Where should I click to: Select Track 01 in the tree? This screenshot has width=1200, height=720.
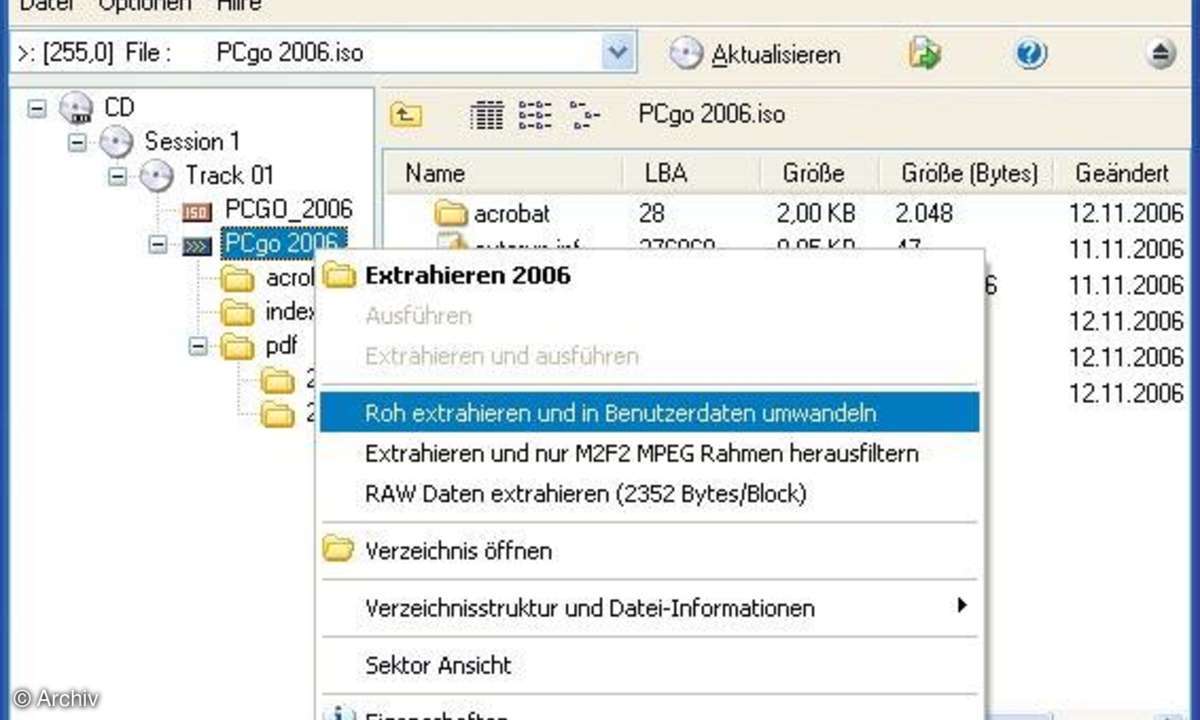[229, 176]
